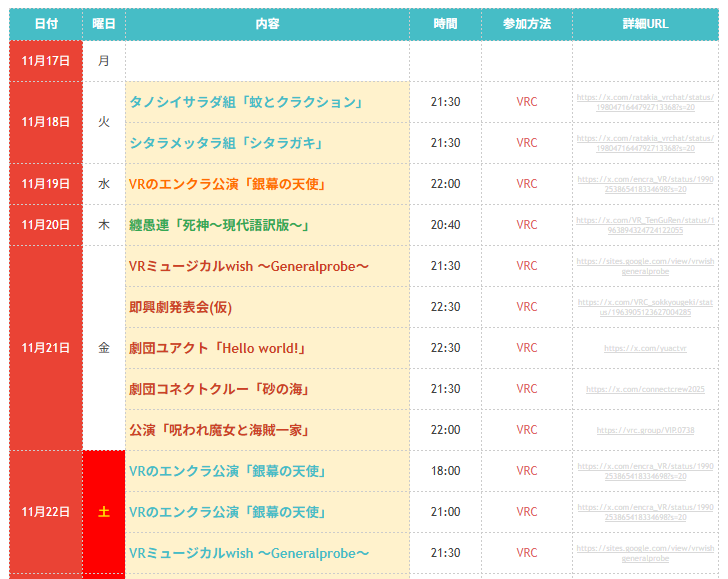Open the vrc.group/VIR.0738 link
Screen dimensions: 728x579
click(x=645, y=430)
